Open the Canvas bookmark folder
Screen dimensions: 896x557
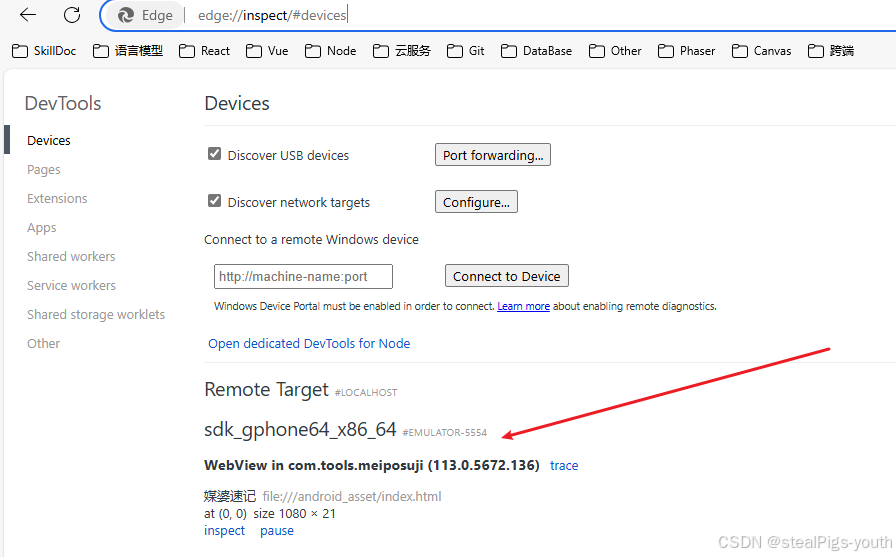[761, 51]
